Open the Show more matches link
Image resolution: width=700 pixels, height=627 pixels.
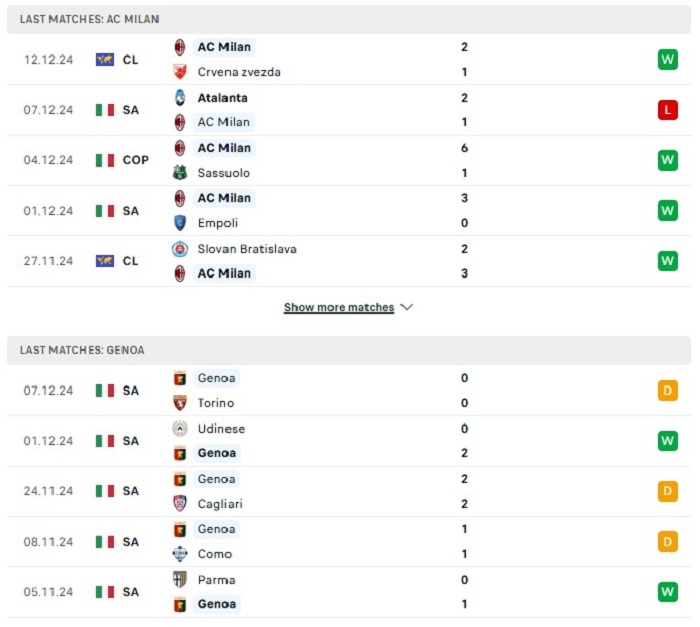click(339, 307)
